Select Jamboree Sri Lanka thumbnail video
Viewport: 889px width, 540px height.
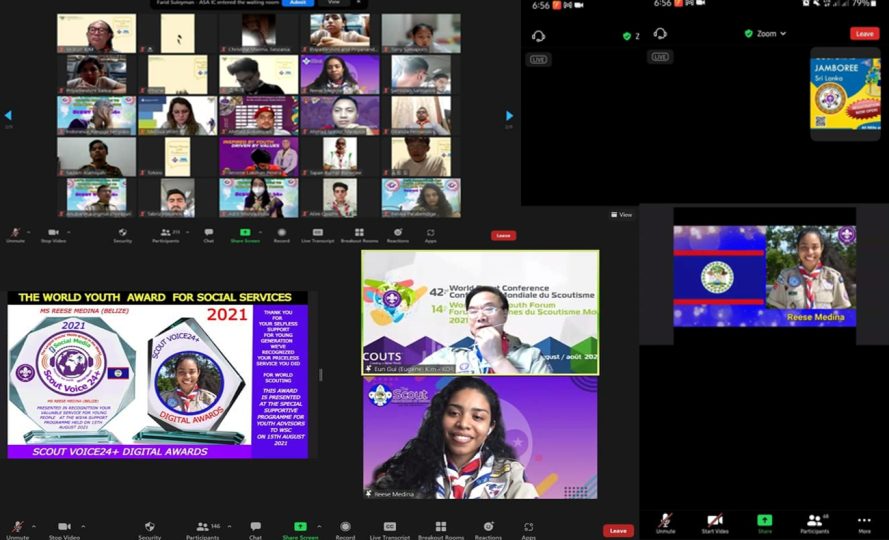pos(845,94)
